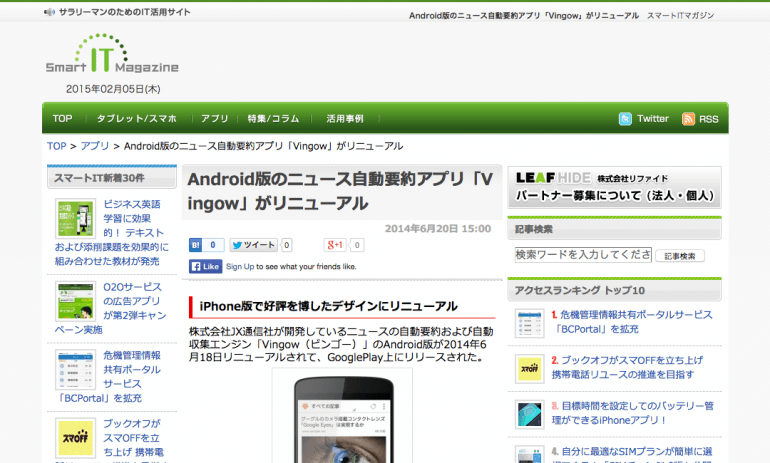The image size is (770, 463).
Task: Open ranking 3 バッテリー管理 iPhoneアプリ link
Action: (632, 413)
